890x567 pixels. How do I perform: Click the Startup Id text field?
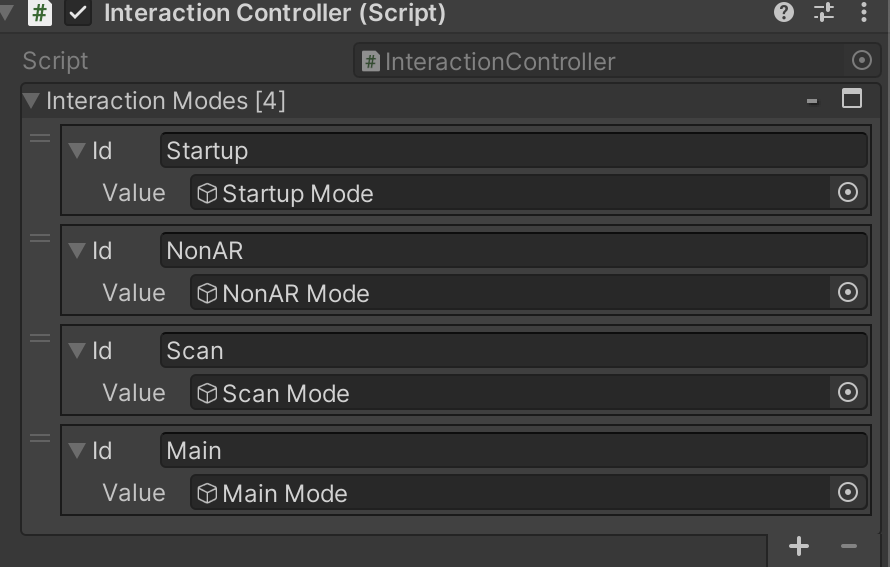(512, 151)
